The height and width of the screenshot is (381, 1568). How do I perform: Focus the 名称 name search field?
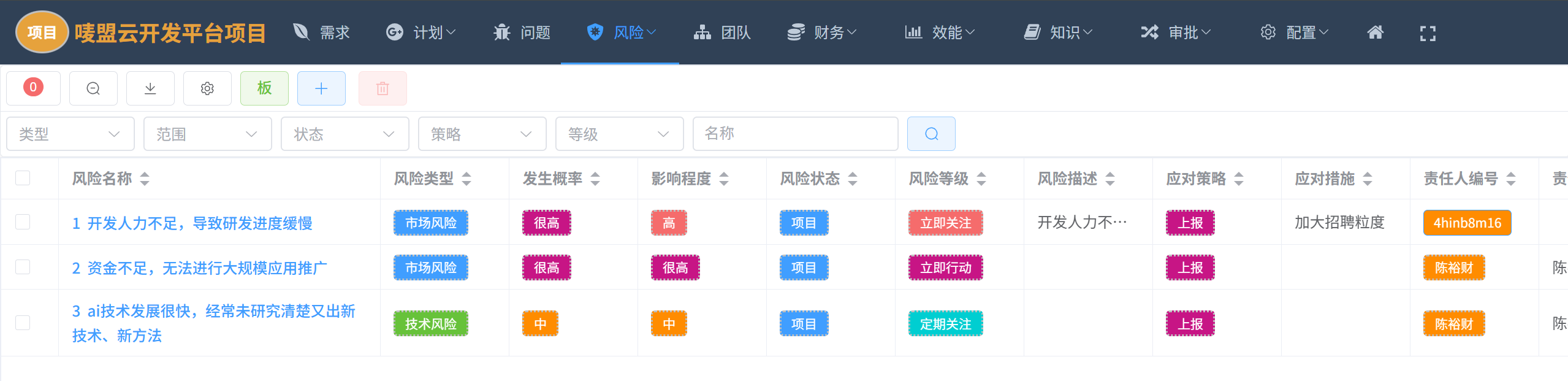(795, 134)
